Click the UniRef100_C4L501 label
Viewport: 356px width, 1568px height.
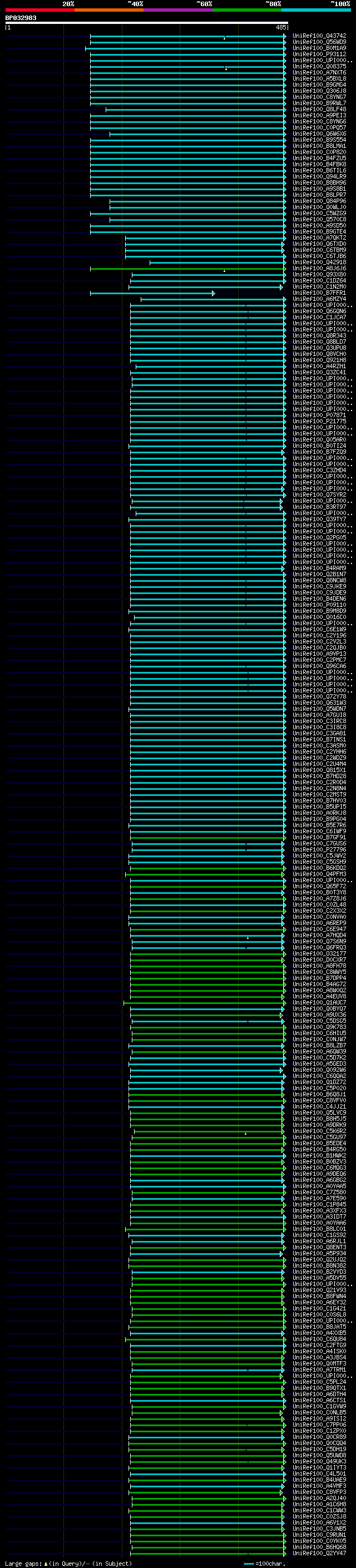[319, 1474]
